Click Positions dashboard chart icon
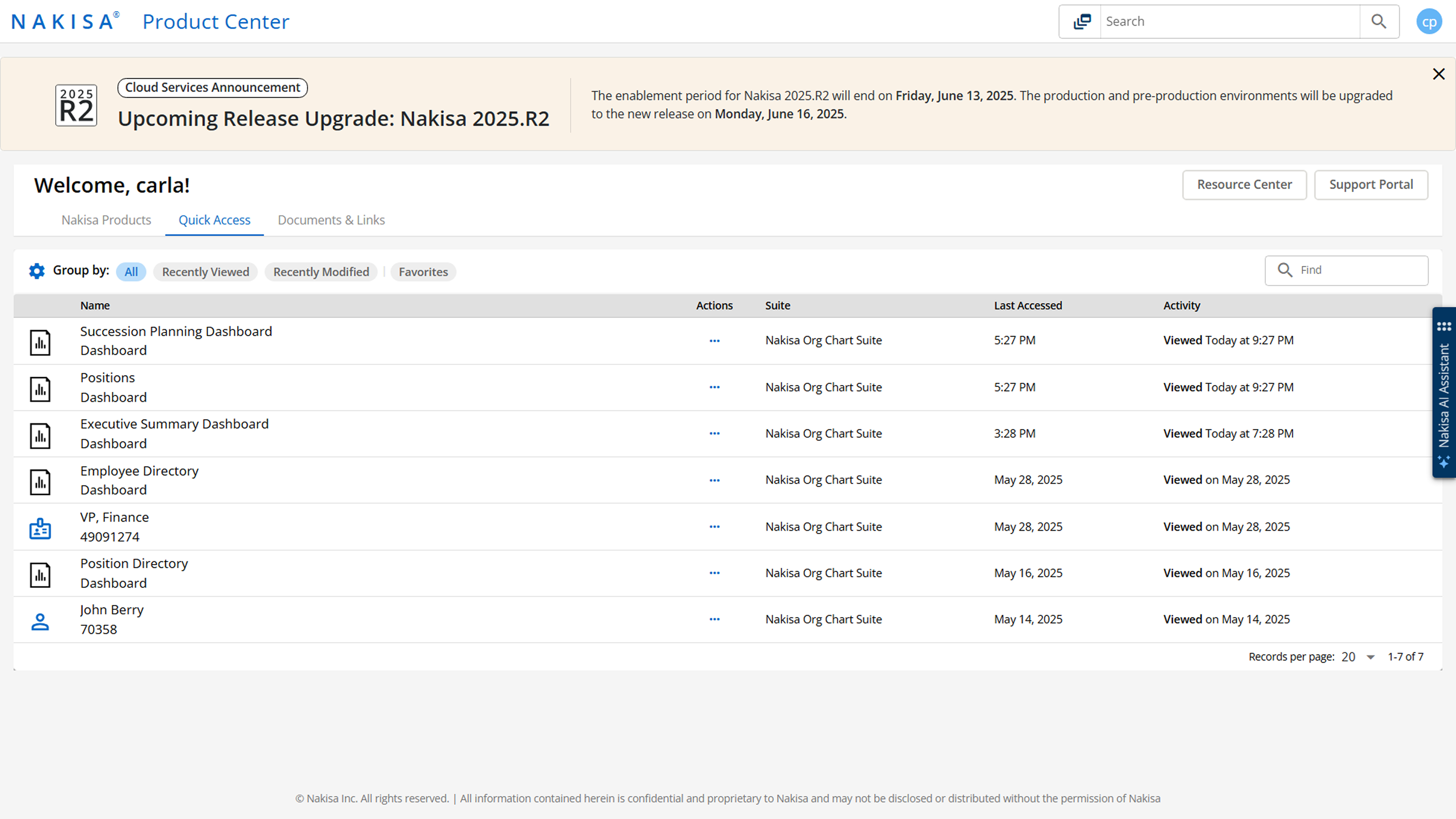1456x819 pixels. [40, 389]
